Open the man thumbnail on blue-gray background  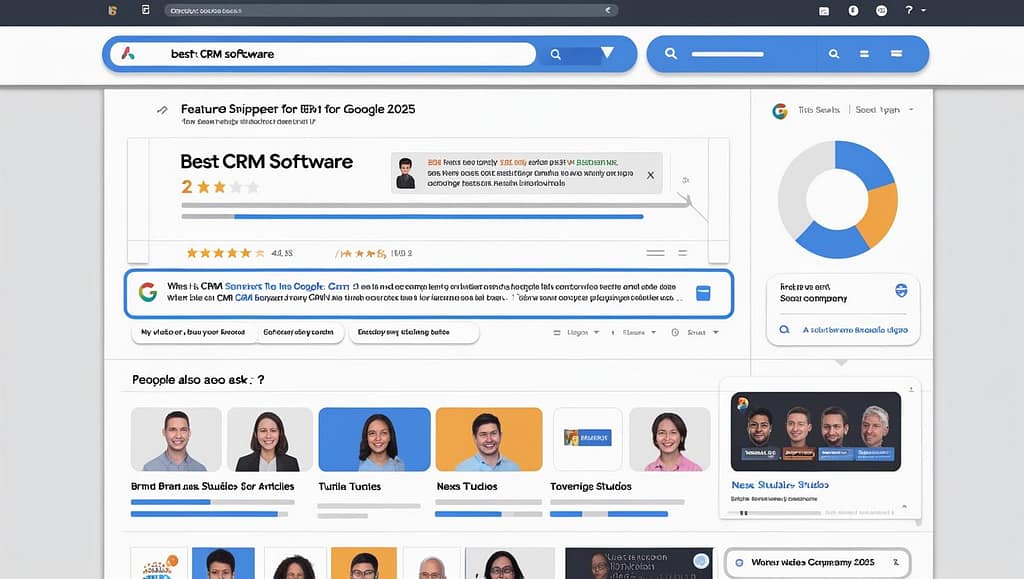pyautogui.click(x=176, y=439)
